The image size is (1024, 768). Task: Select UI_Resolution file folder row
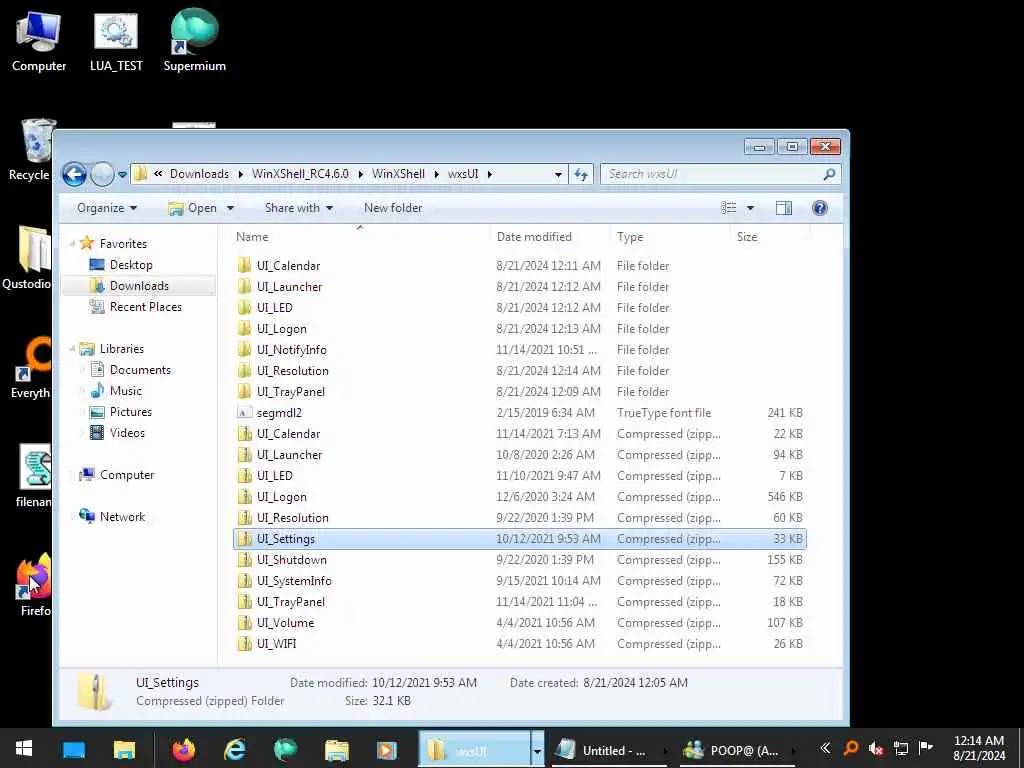pos(520,370)
